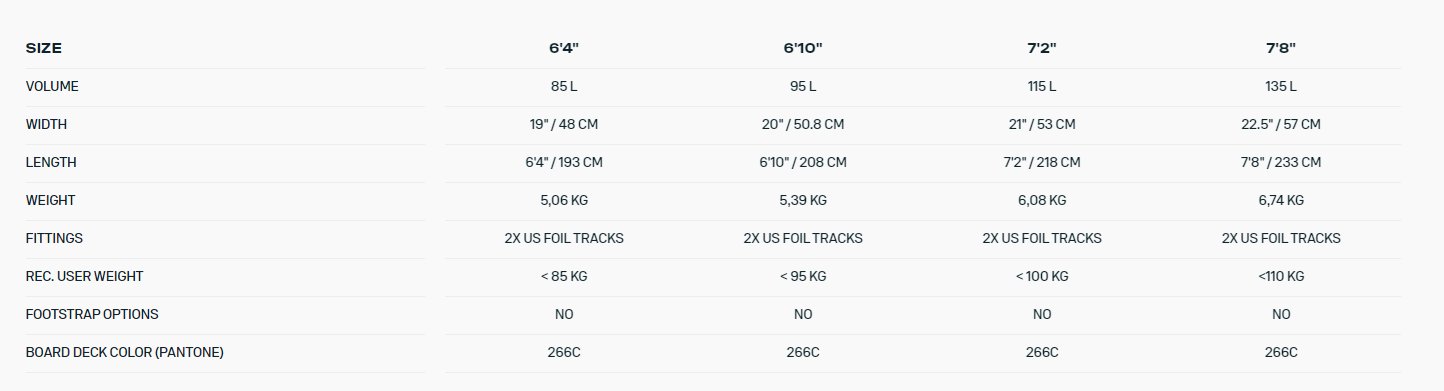Click the LENGTH row label
The height and width of the screenshot is (391, 1444).
[x=51, y=162]
